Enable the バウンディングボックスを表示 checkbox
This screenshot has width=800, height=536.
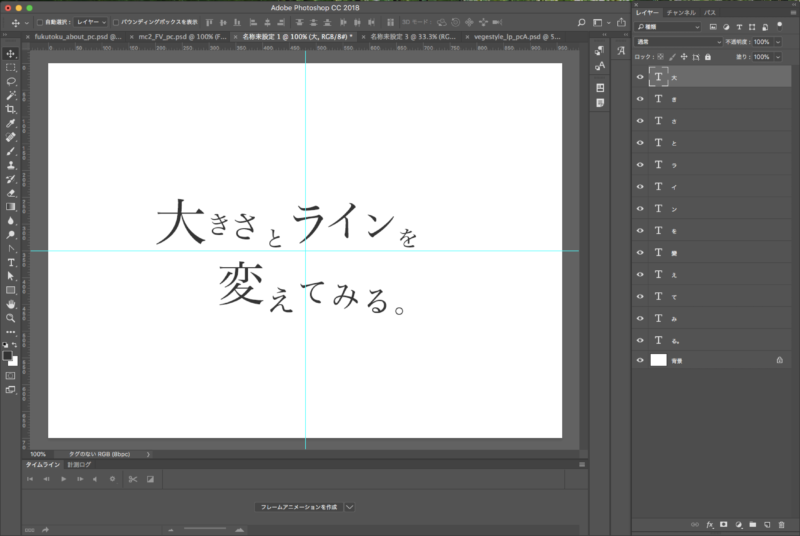point(116,22)
